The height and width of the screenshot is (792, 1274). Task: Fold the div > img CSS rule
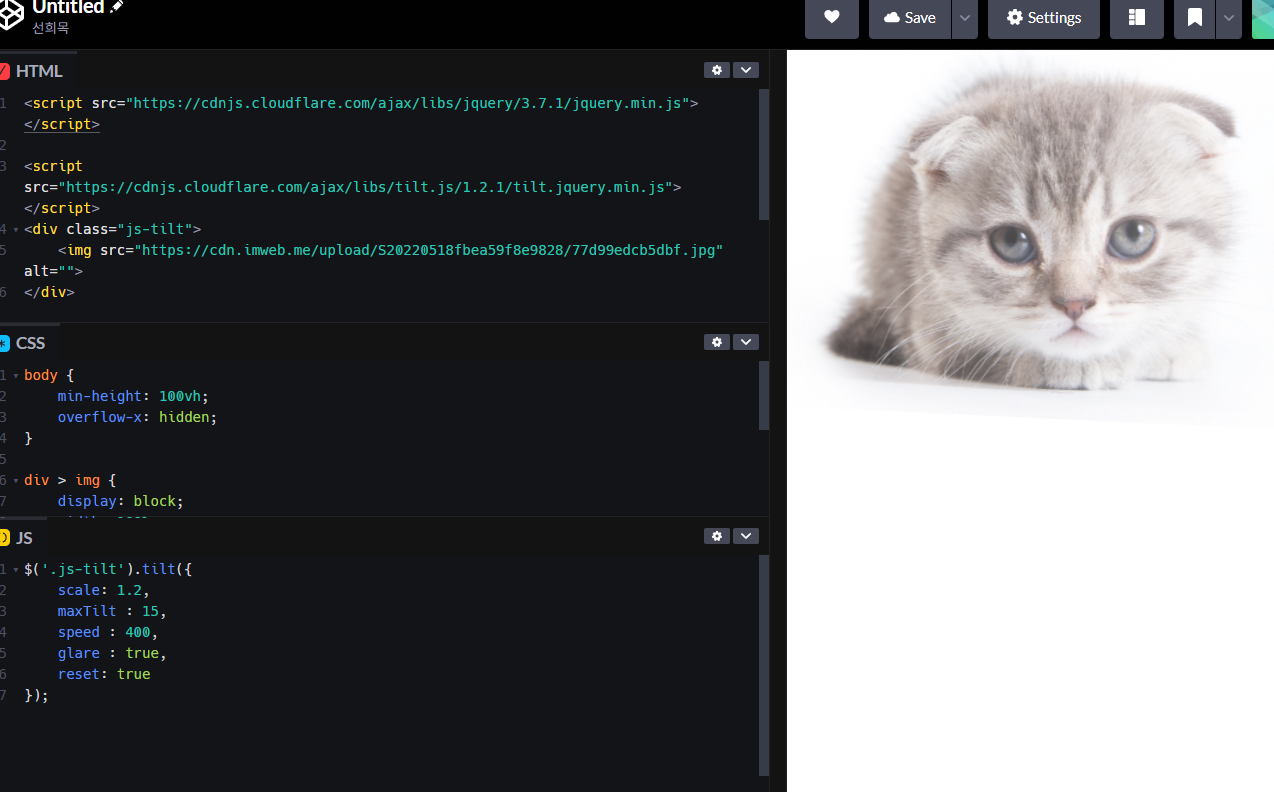(16, 481)
